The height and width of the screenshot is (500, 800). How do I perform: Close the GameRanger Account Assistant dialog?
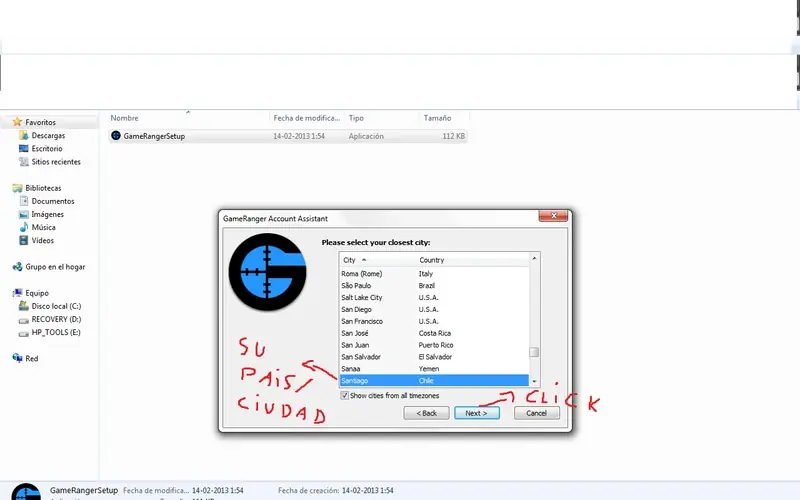pyautogui.click(x=554, y=216)
